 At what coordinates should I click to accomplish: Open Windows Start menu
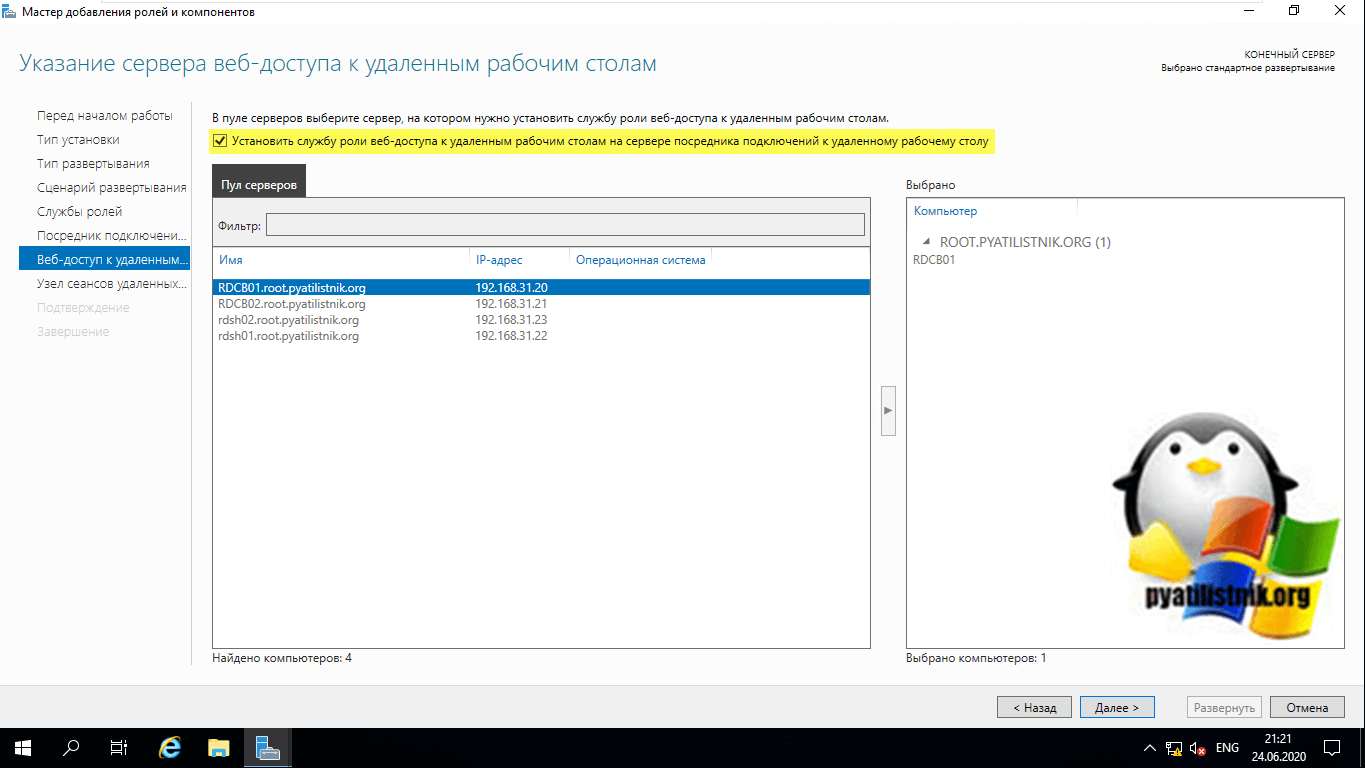coord(22,747)
